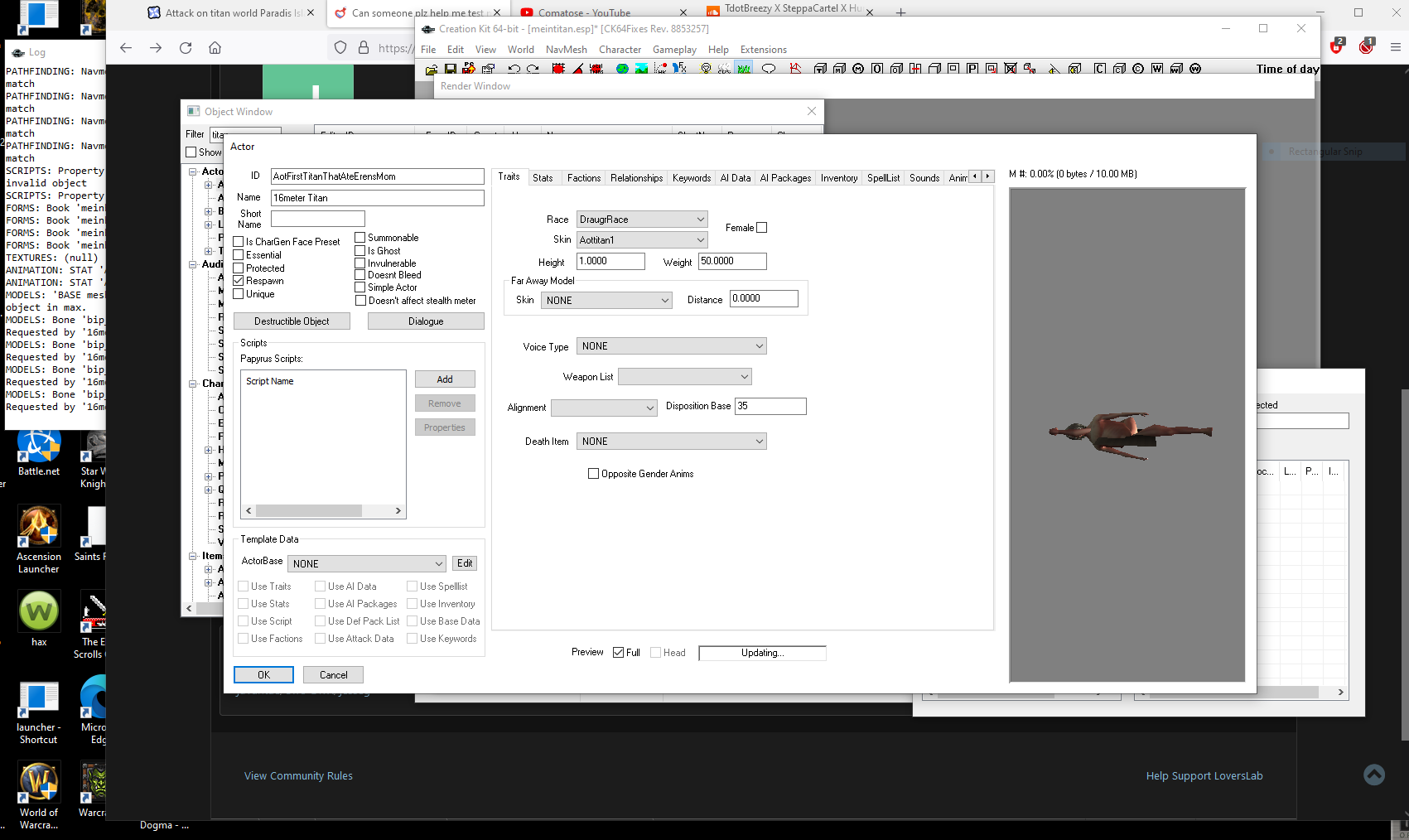Toggle the Snap to Angle icon

(577, 69)
